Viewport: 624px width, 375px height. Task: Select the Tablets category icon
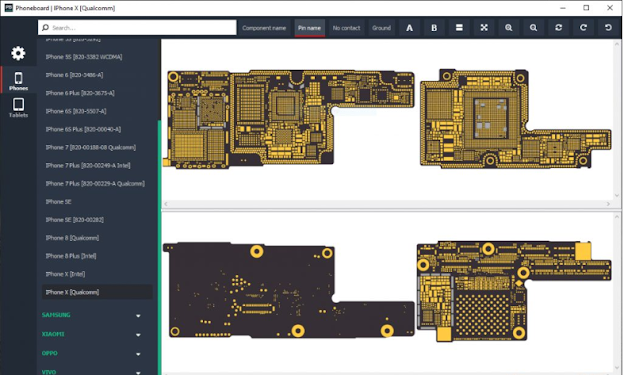[x=18, y=108]
